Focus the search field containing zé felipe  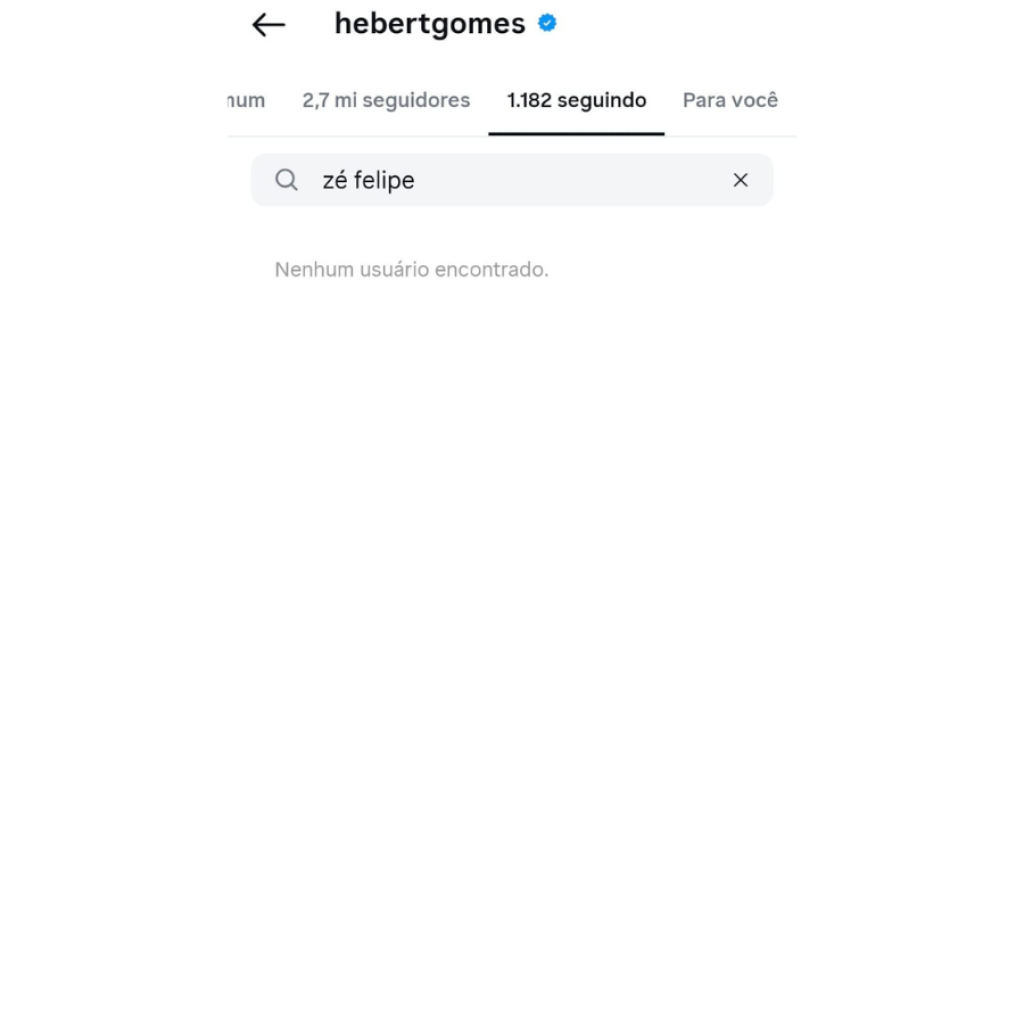512,180
